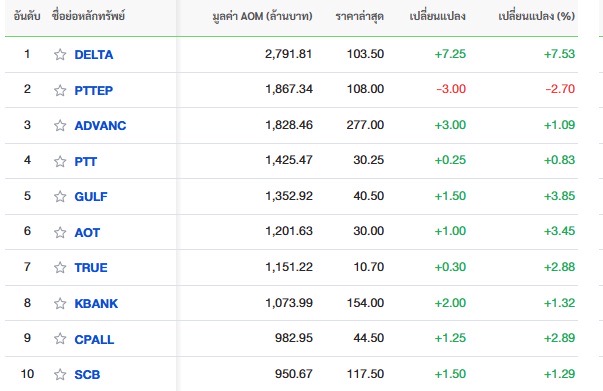Open the PTTEP symbol page
The image size is (603, 391).
[94, 90]
